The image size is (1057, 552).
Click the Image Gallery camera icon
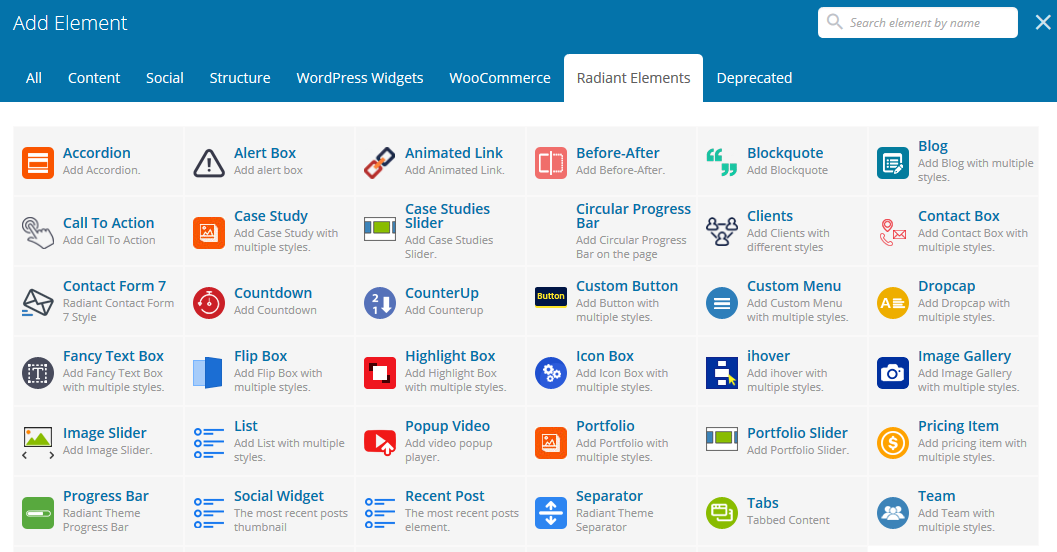(x=893, y=372)
